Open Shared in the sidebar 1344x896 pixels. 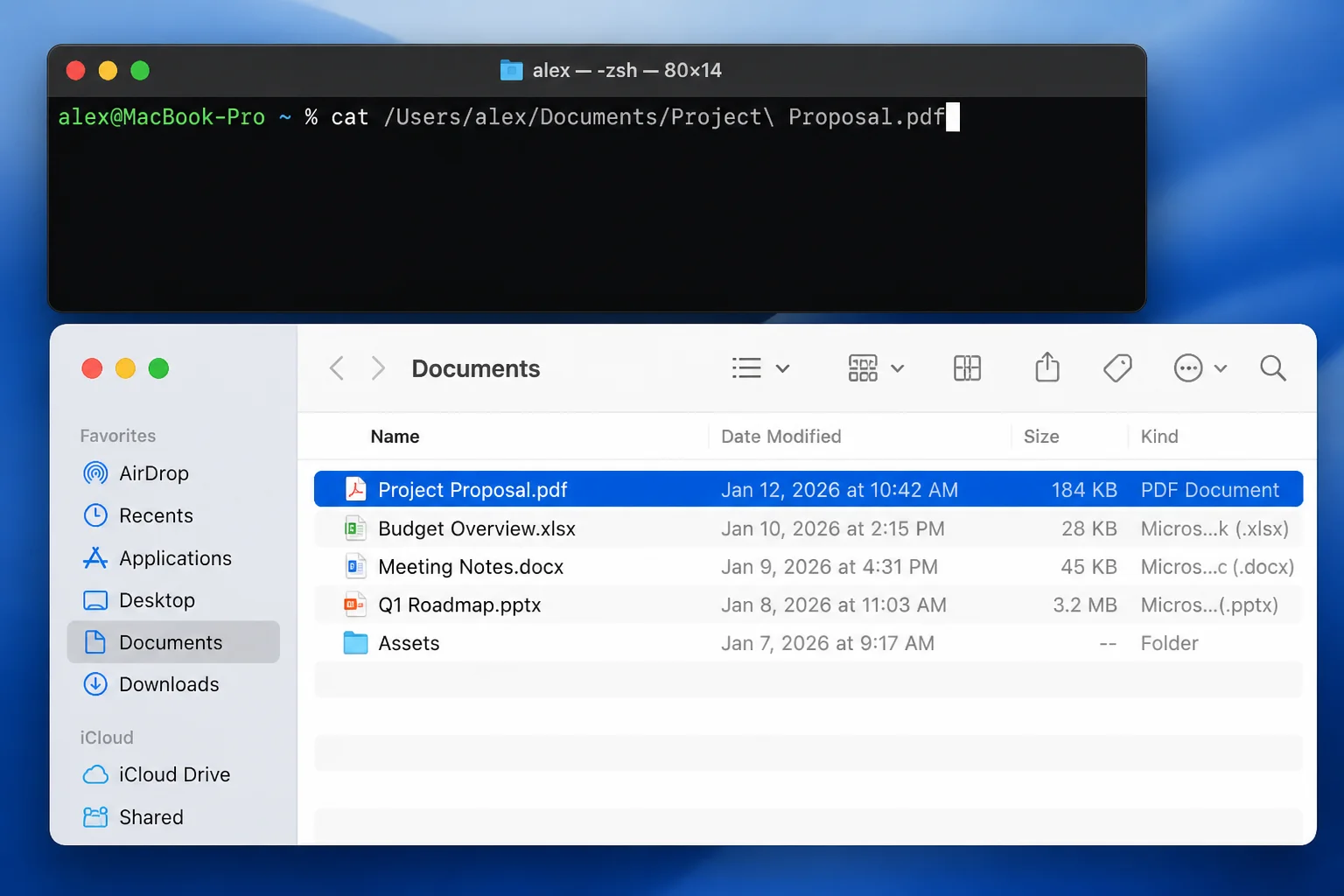click(x=173, y=817)
